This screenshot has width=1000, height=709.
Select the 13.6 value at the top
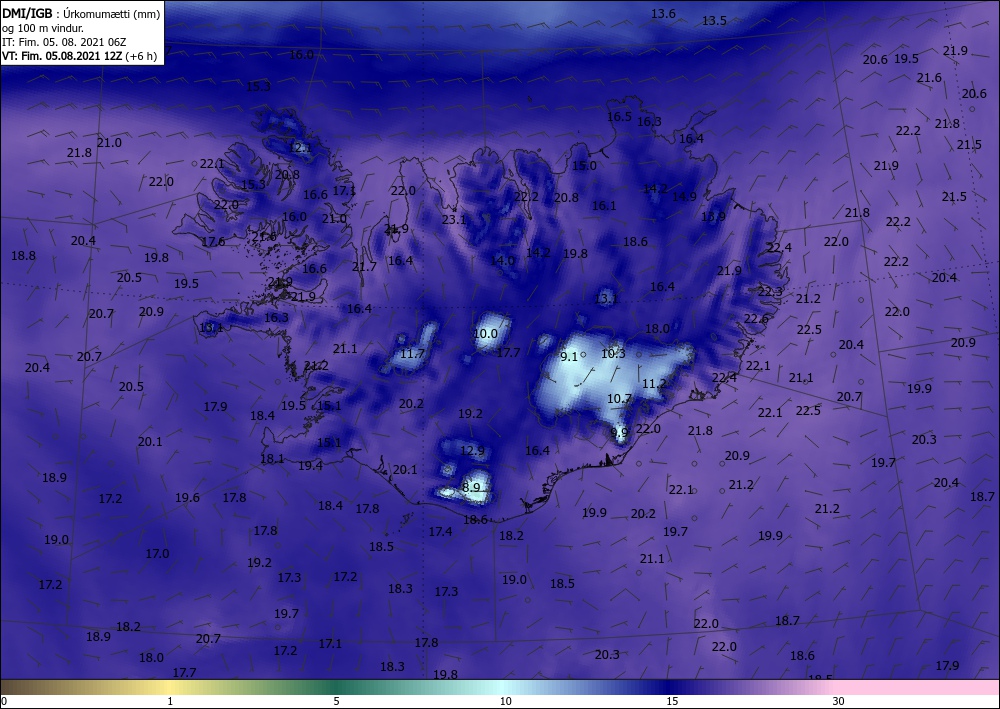[663, 14]
